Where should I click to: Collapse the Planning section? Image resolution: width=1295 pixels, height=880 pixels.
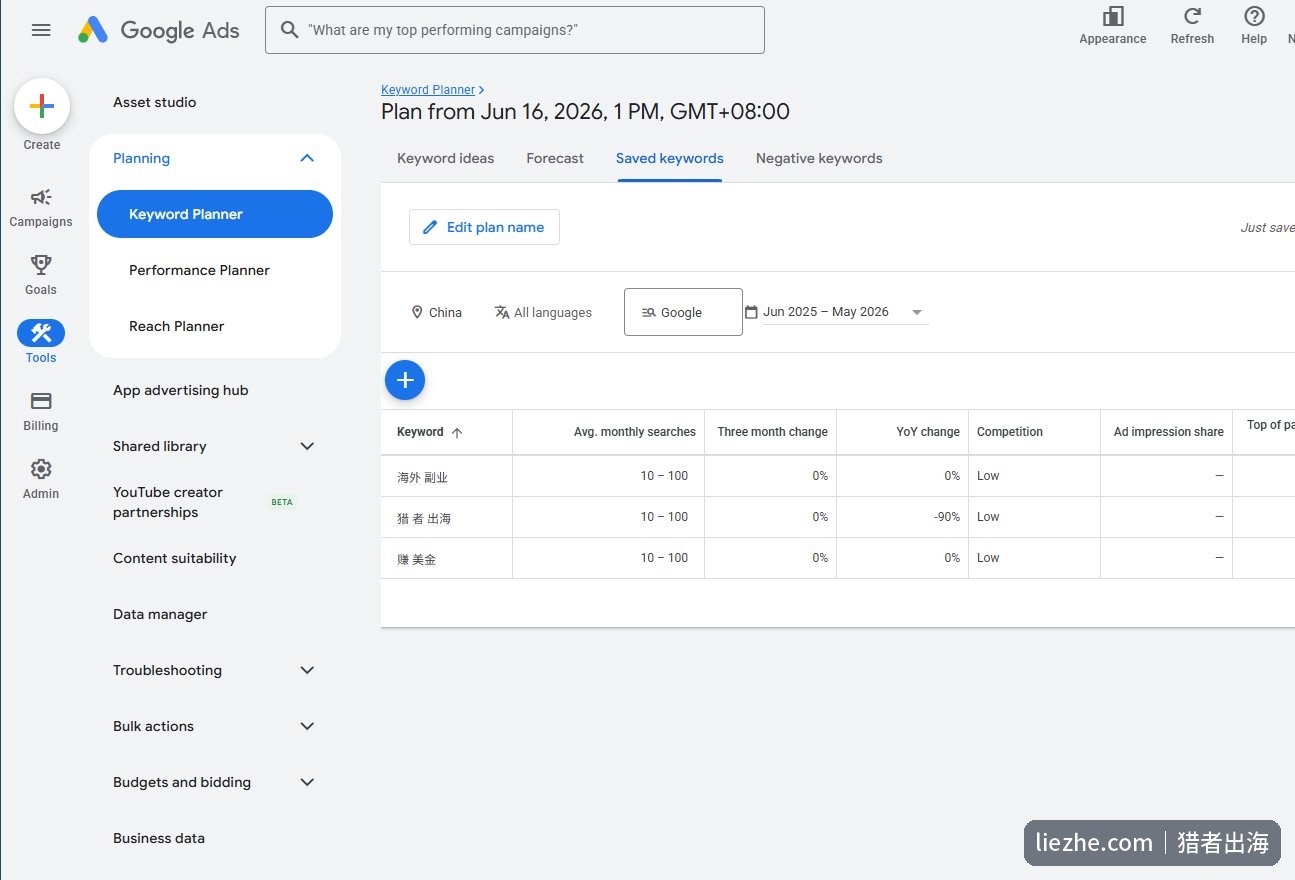coord(307,158)
